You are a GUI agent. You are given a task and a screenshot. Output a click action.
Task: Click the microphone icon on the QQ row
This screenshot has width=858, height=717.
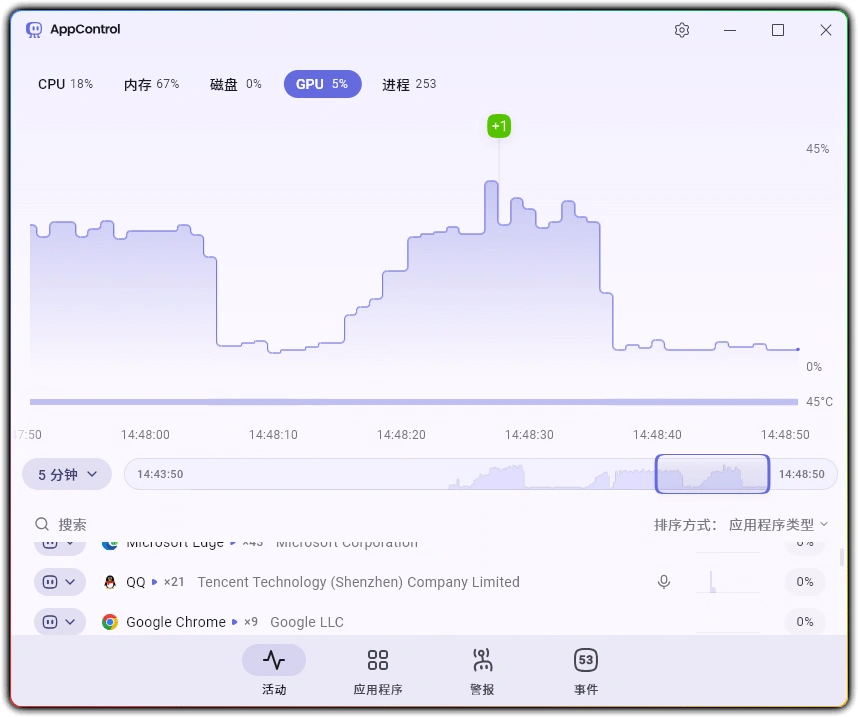pos(663,582)
